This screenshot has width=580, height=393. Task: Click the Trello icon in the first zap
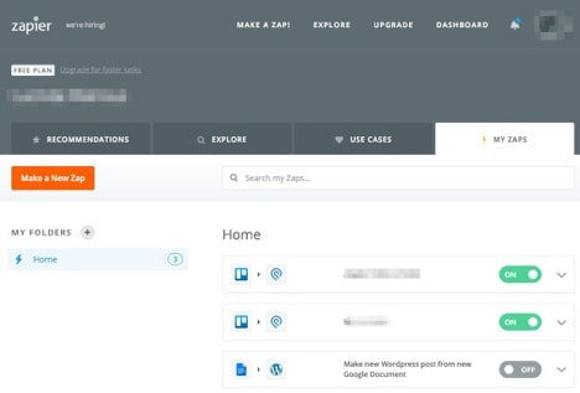point(242,274)
